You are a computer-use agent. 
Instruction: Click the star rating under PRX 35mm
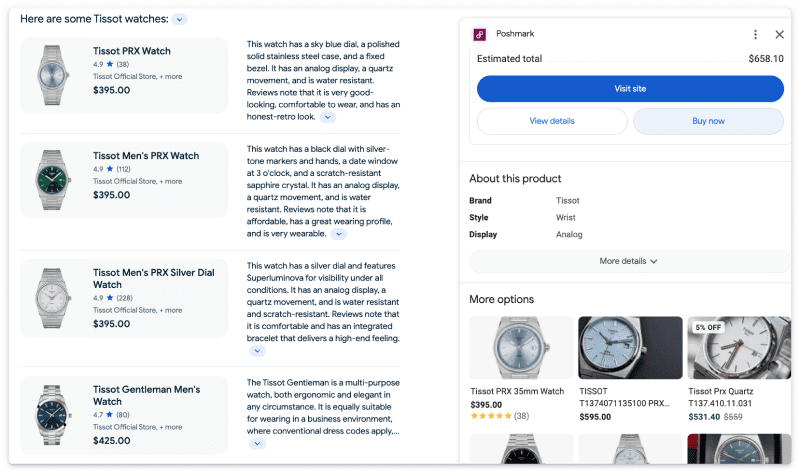pyautogui.click(x=491, y=415)
